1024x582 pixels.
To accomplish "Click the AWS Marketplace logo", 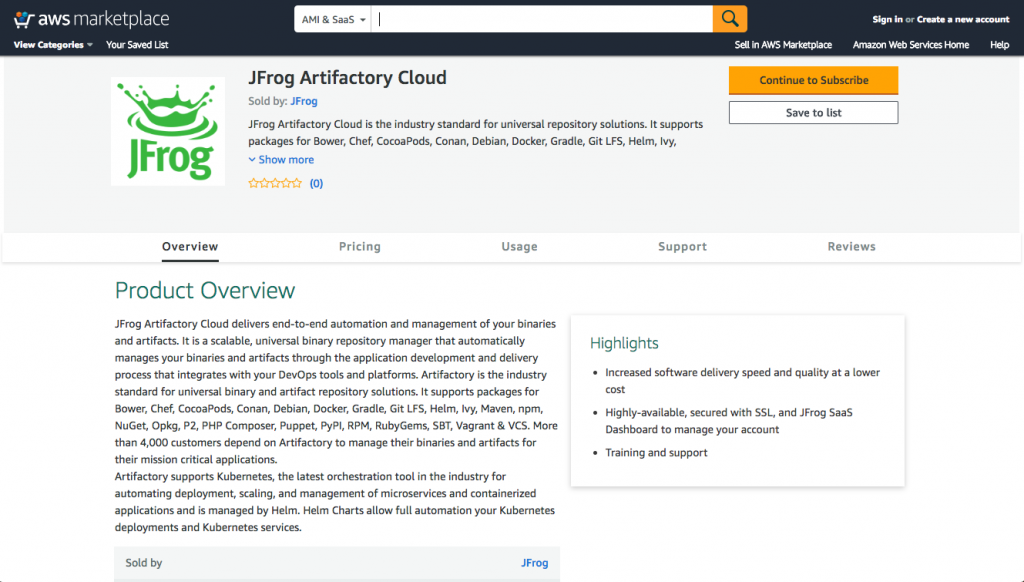I will [x=91, y=19].
